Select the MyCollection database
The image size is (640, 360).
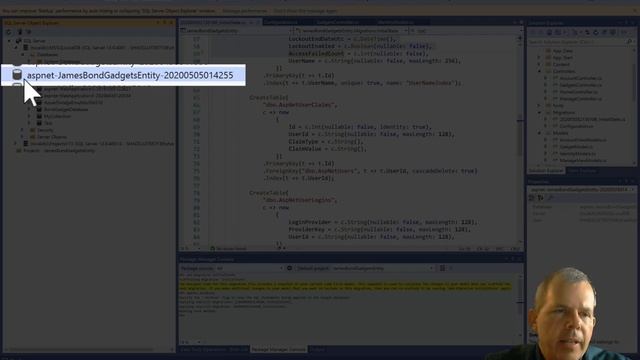pyautogui.click(x=57, y=116)
